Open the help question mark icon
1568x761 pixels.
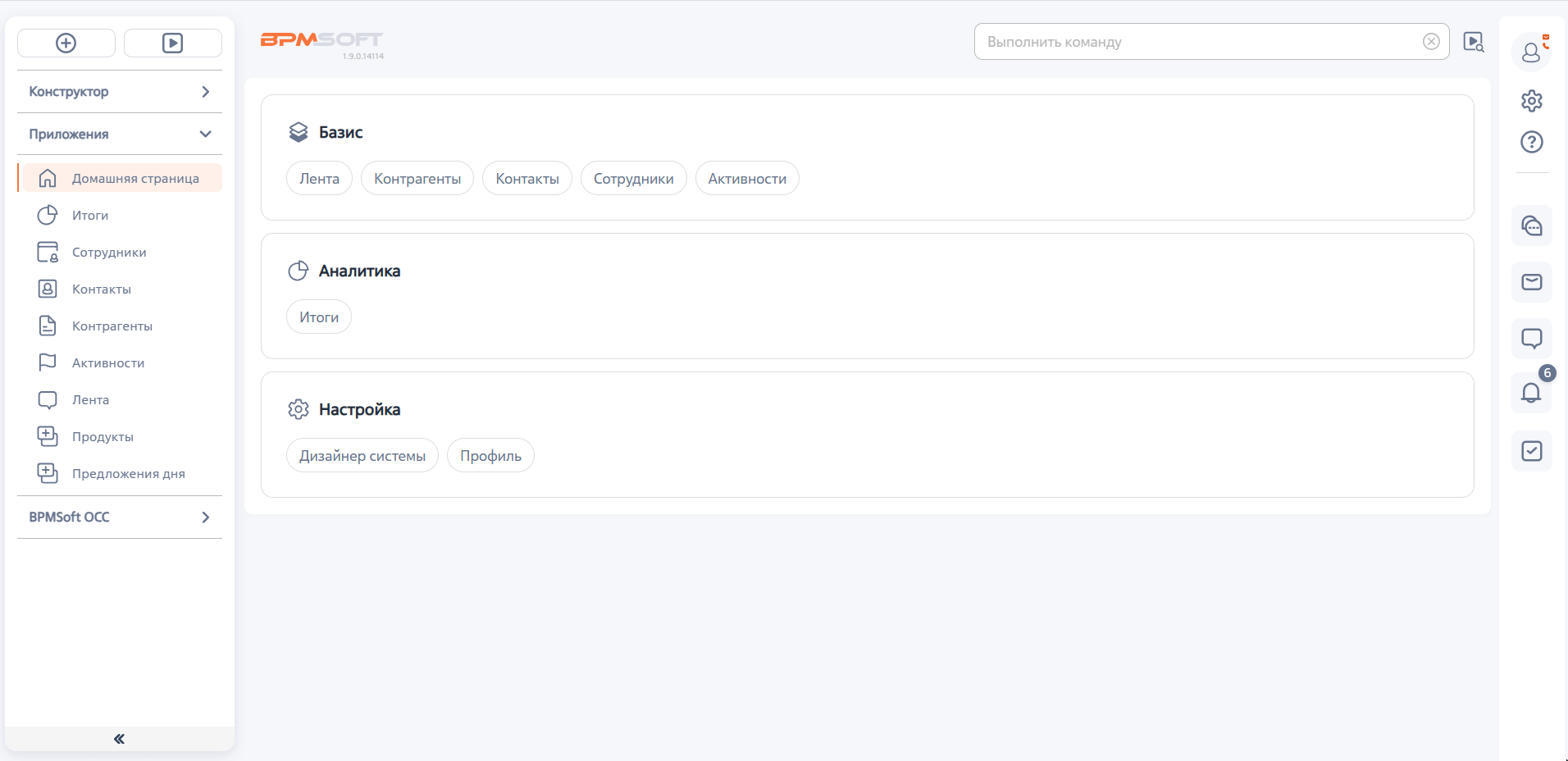(x=1531, y=142)
